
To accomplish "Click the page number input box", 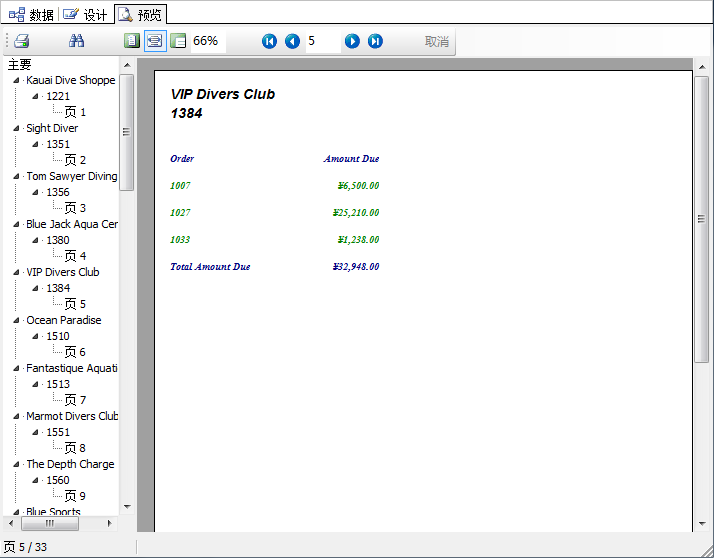I will (321, 41).
